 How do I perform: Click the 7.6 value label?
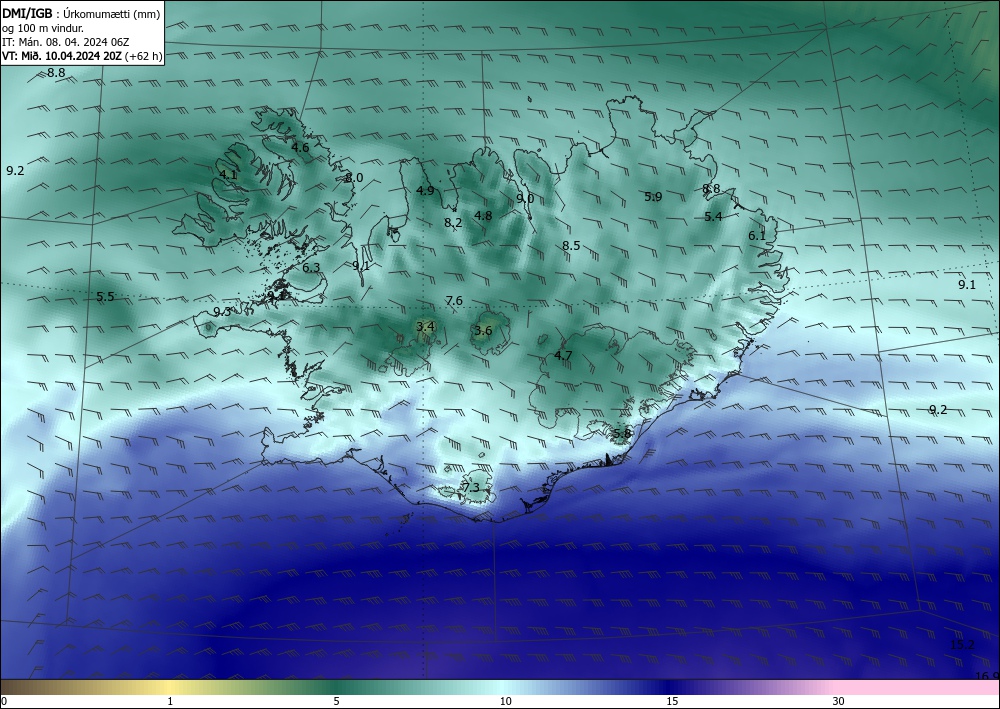pos(454,300)
